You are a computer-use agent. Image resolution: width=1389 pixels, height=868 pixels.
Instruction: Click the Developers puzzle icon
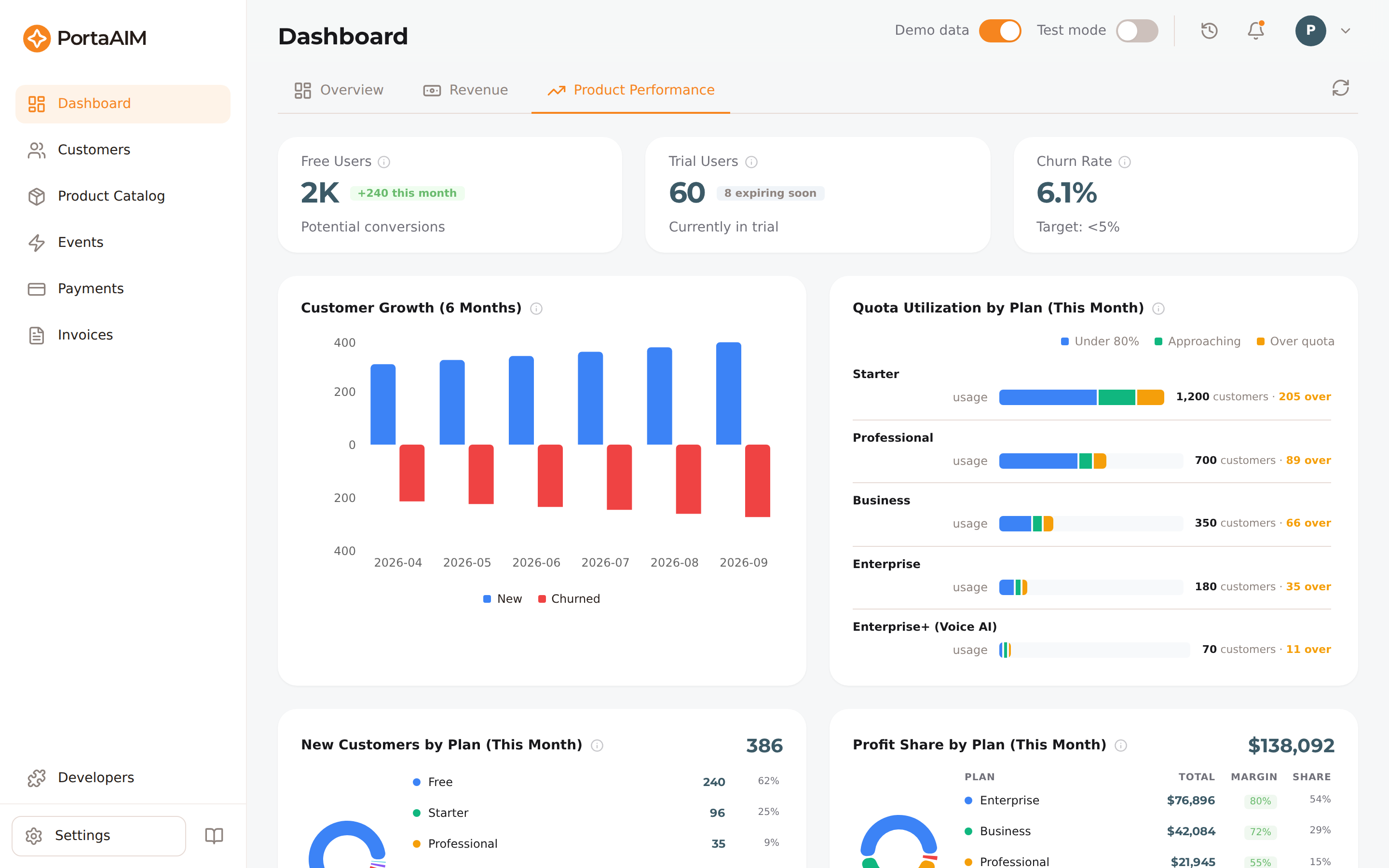click(37, 778)
